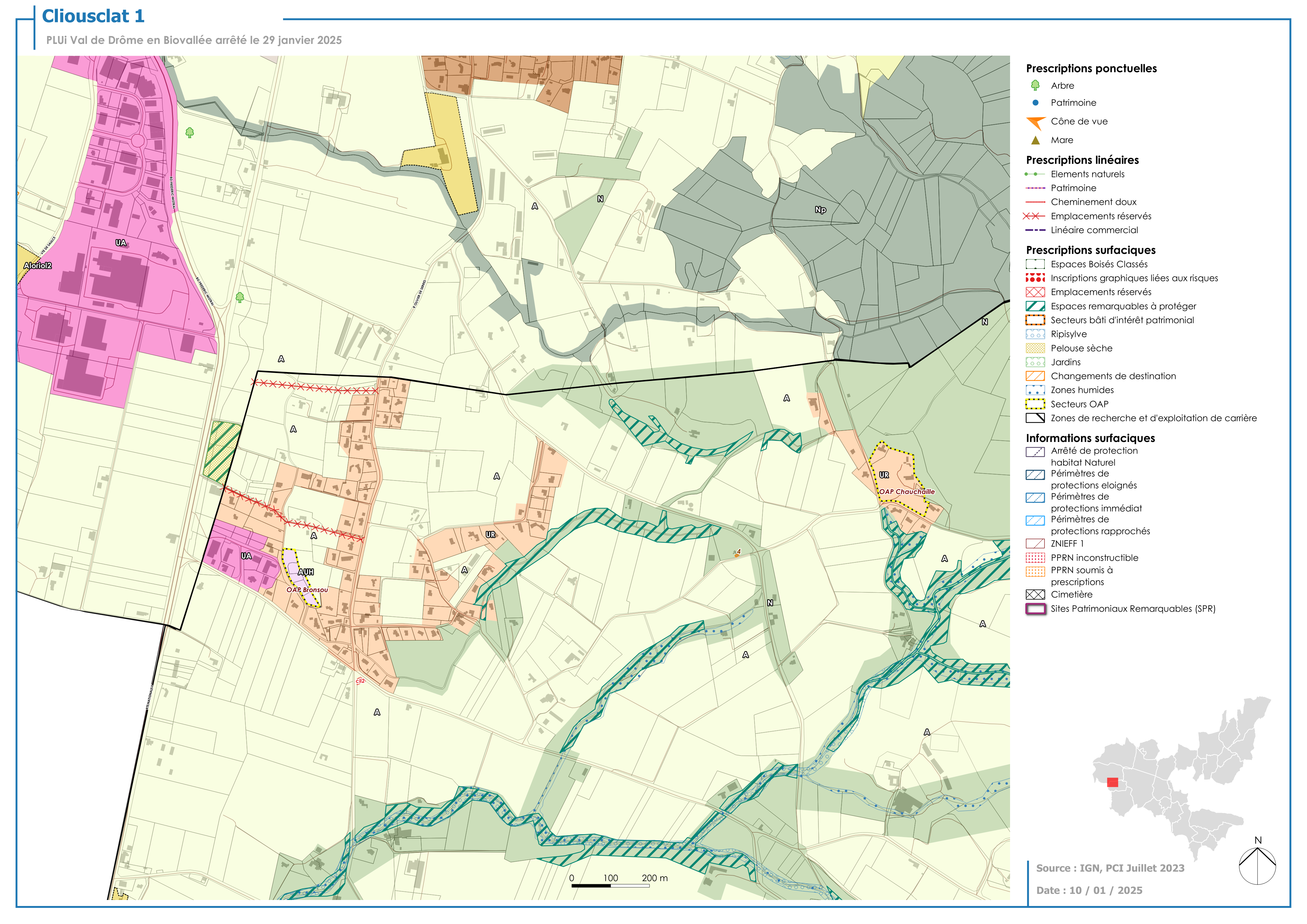Click the purple dashed linear Patrimoine symbol
Screen dimensions: 1307x924
[1035, 188]
